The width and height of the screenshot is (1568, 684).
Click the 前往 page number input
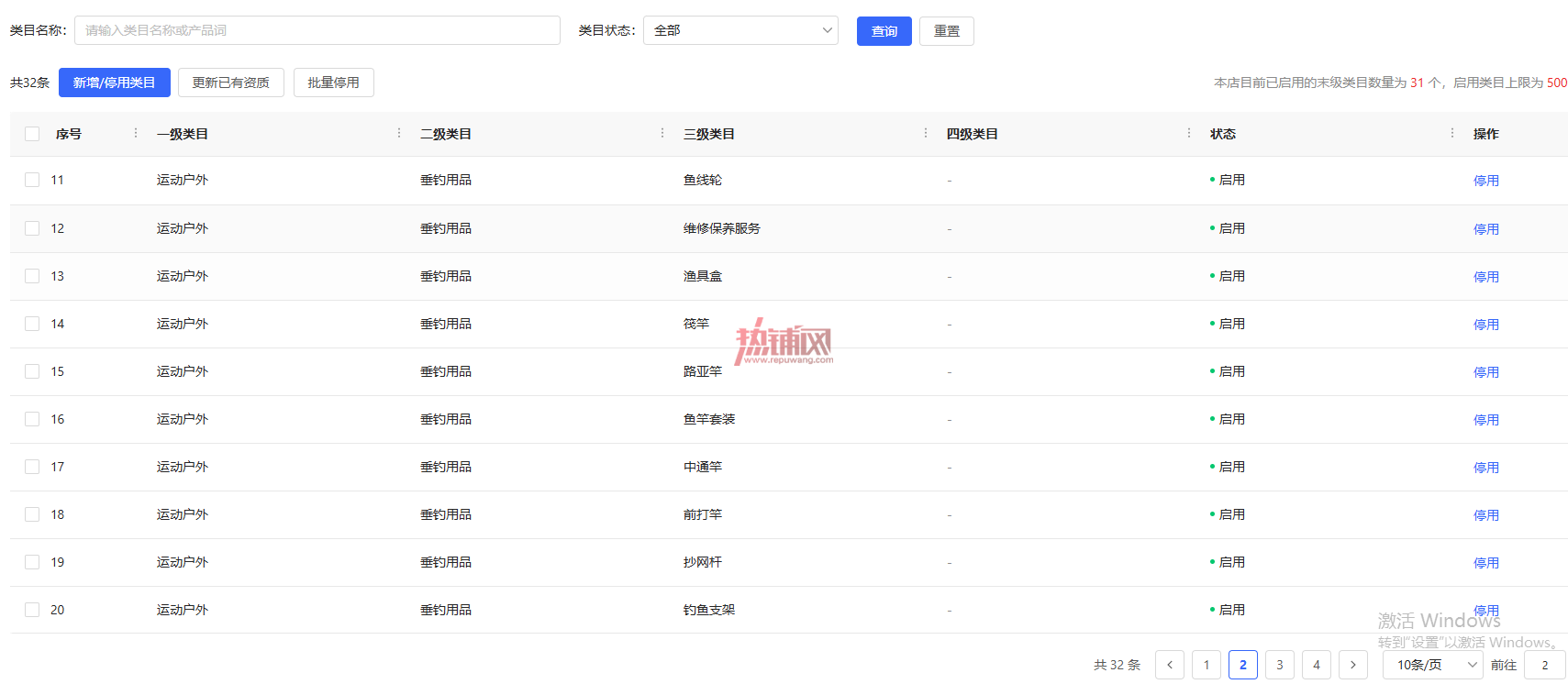pos(1545,665)
